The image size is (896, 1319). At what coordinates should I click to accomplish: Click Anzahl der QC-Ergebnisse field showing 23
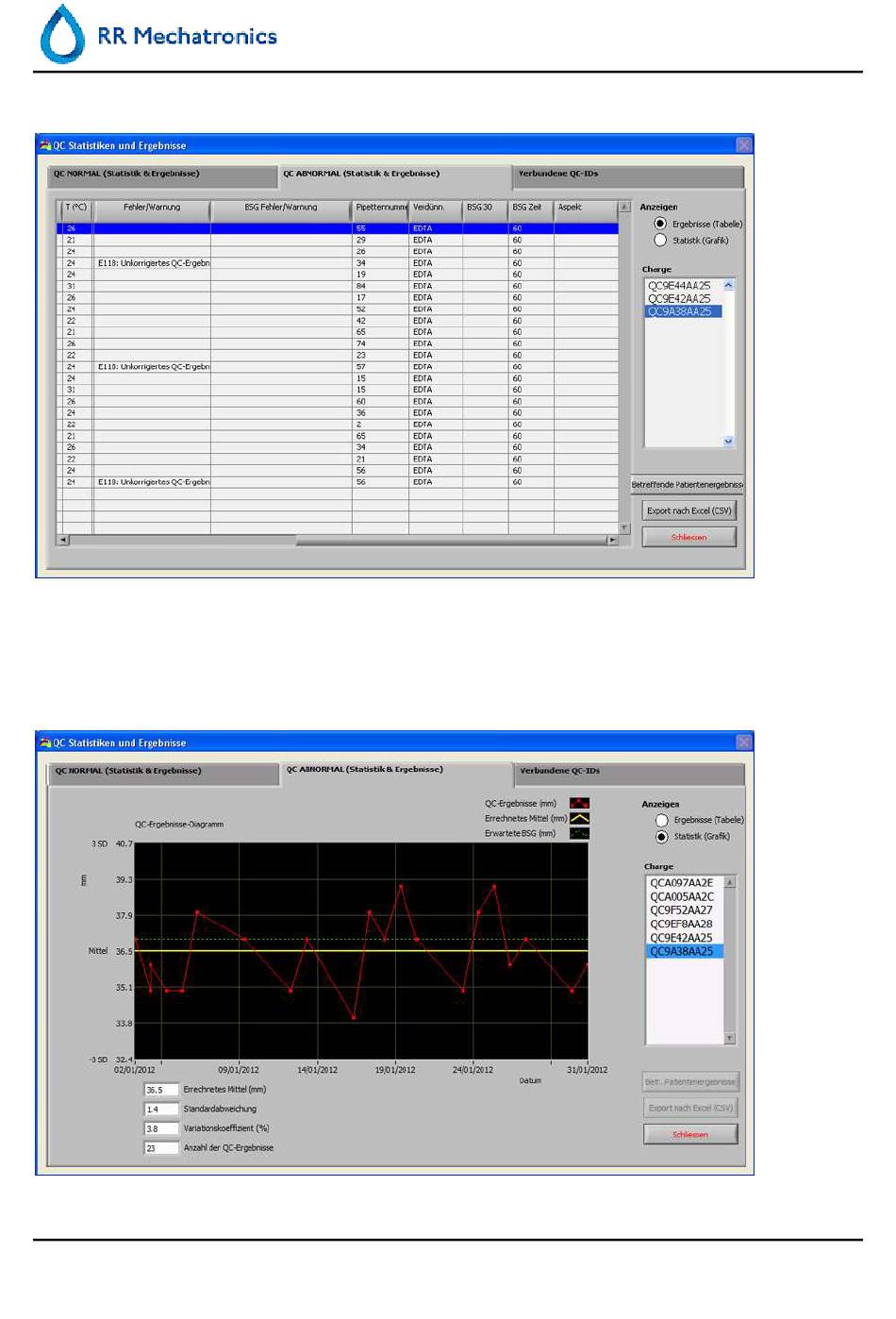161,1149
